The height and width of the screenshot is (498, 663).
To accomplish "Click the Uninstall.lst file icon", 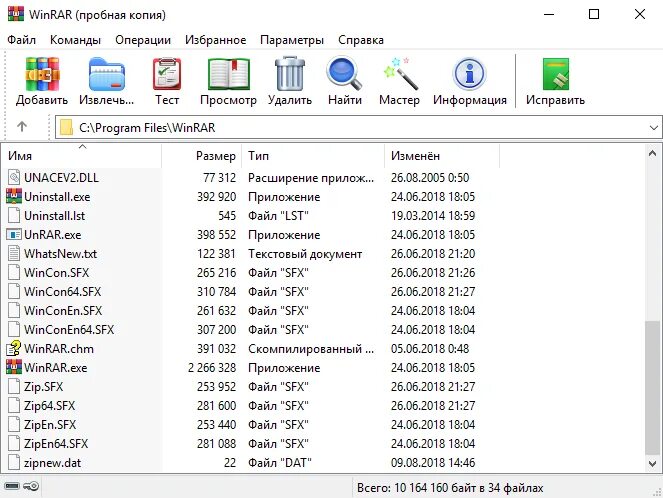I will (14, 215).
